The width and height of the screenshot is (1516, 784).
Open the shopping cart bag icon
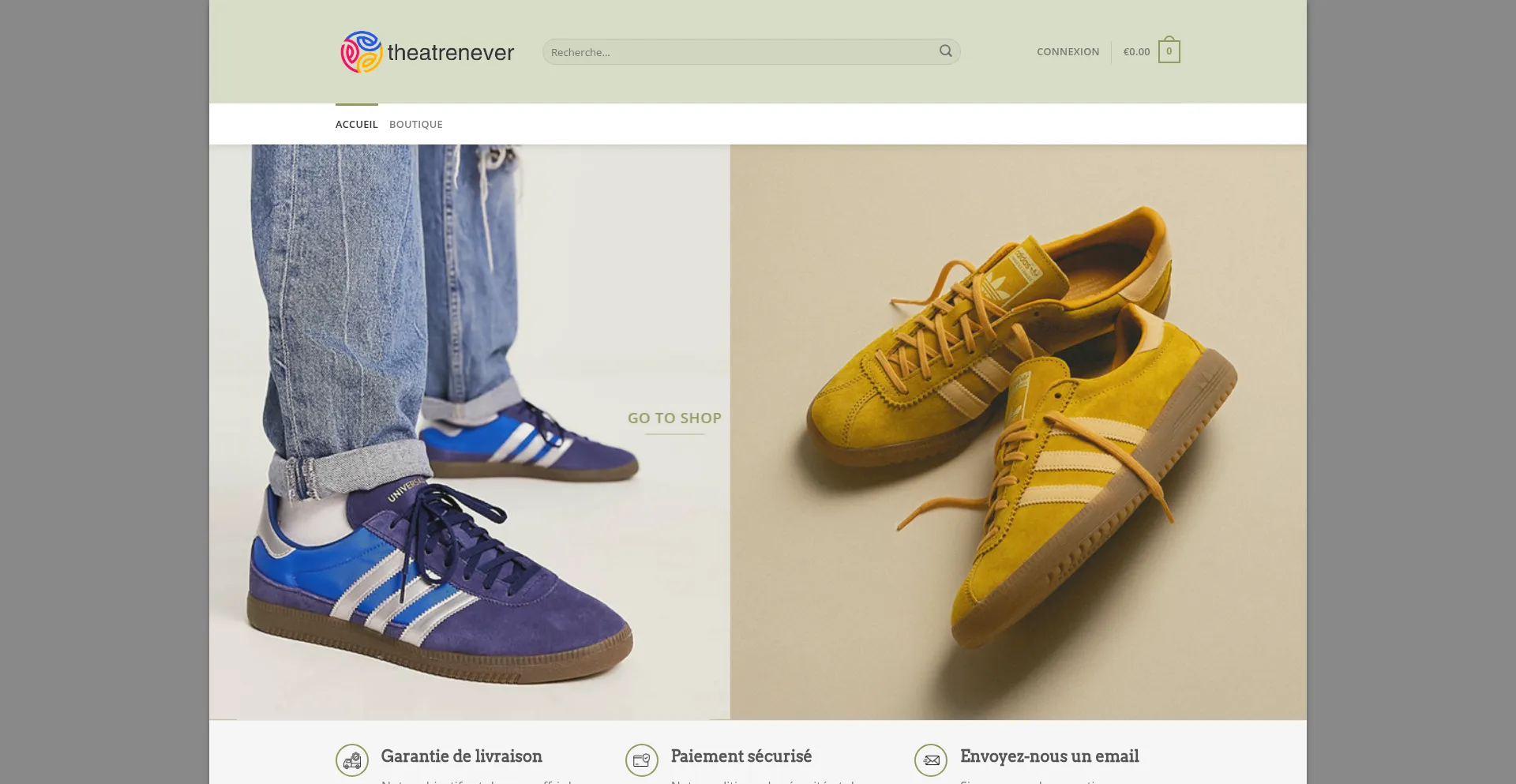1169,51
